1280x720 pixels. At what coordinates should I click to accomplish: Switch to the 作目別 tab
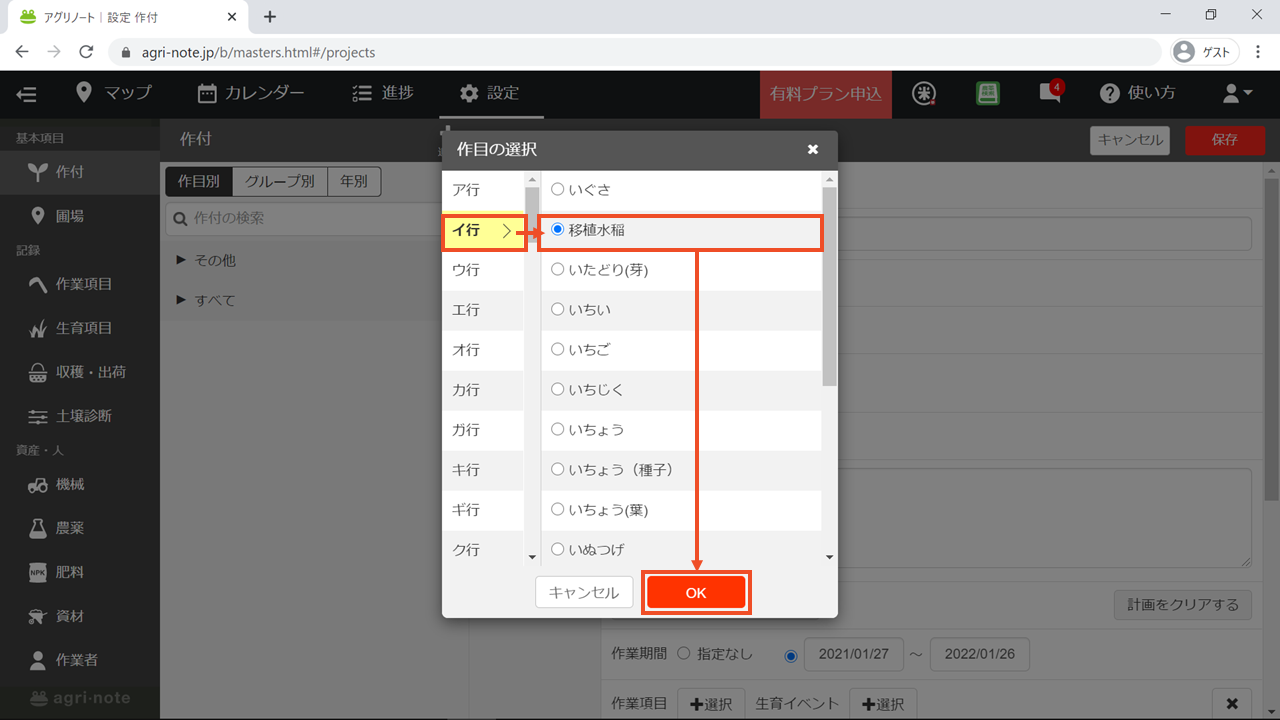tap(199, 181)
